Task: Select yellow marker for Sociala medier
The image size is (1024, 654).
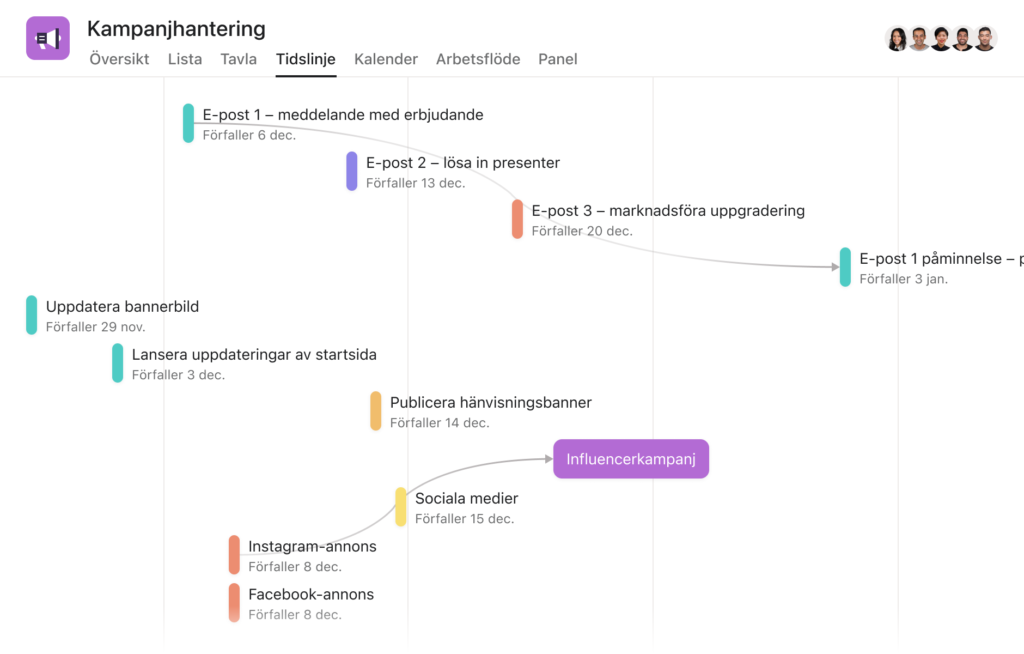Action: pos(400,506)
